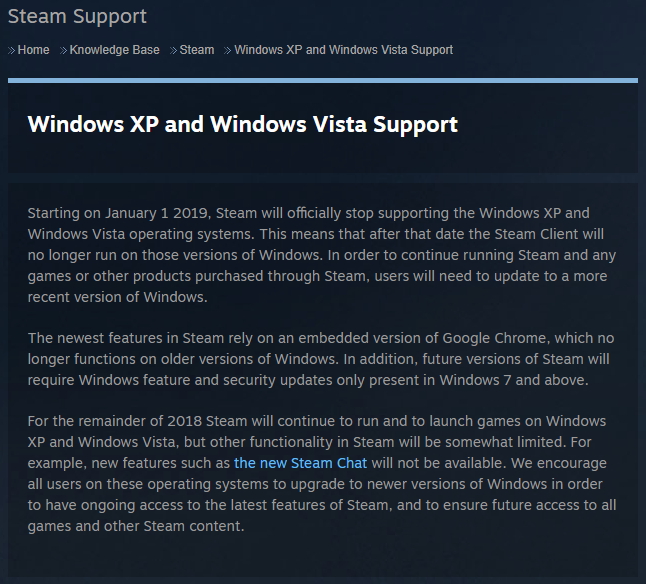Click the chevron icon before Steam breadcrumb

point(174,50)
